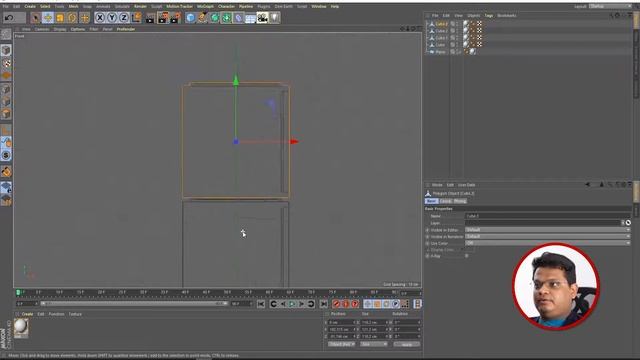The image size is (640, 360).
Task: Open the Layout dropdown
Action: (610, 7)
